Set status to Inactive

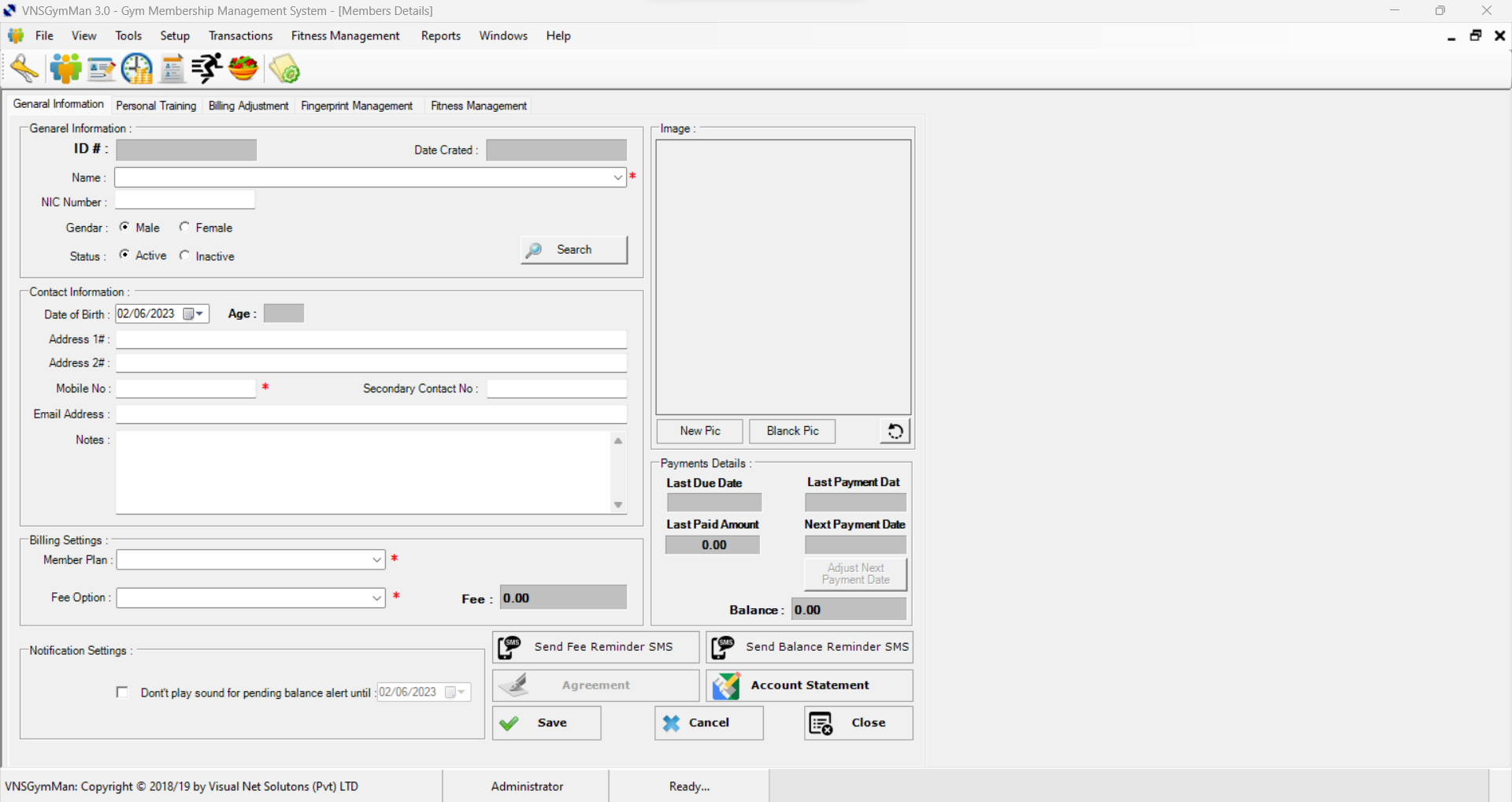[x=184, y=255]
